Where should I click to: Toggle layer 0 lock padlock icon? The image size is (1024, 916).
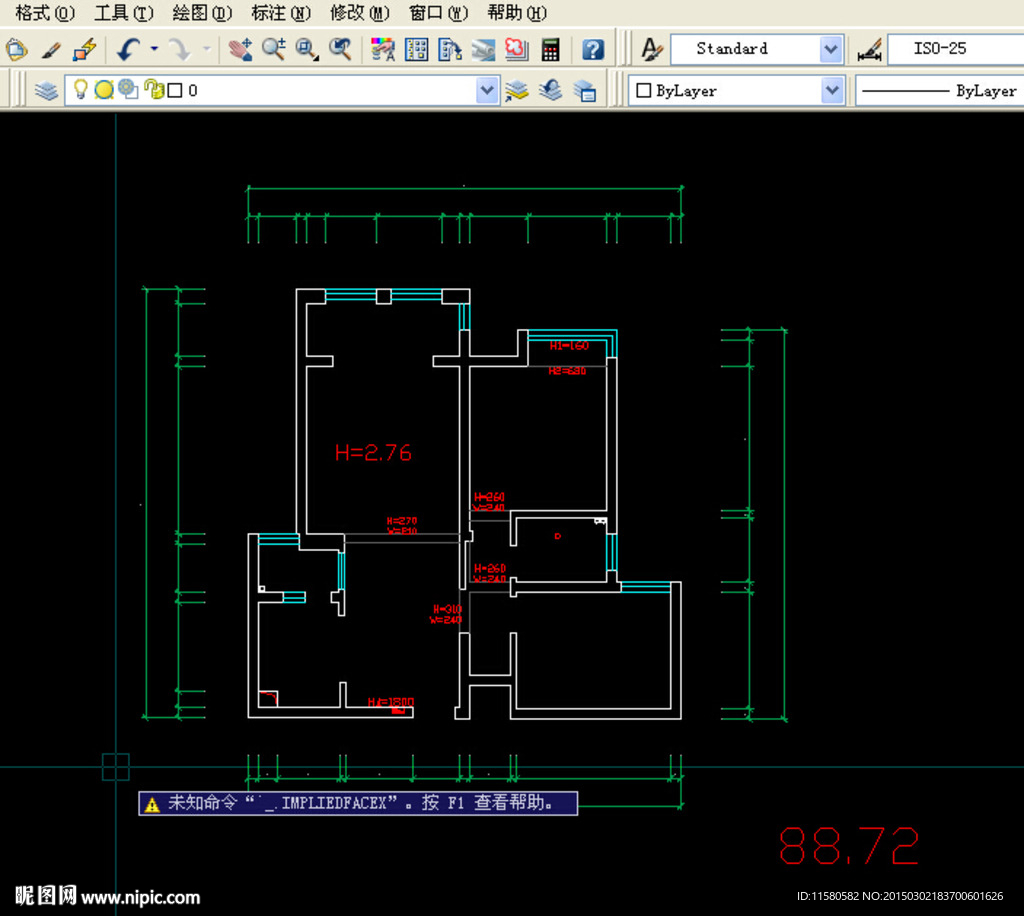[153, 90]
